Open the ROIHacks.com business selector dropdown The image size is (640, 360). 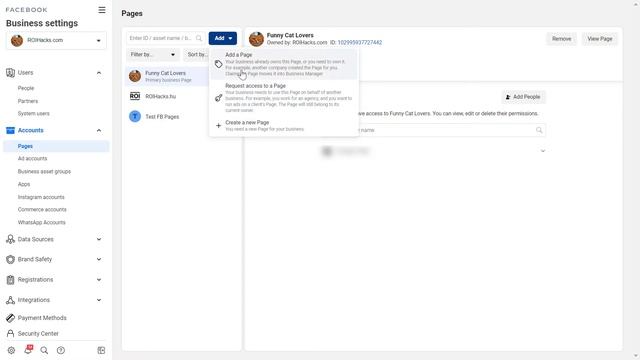click(56, 40)
